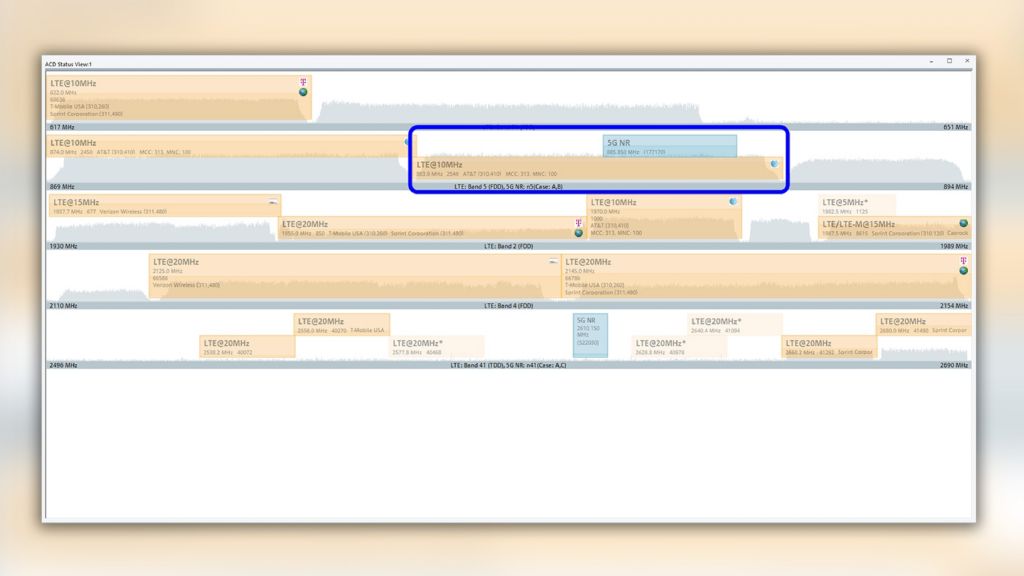
Task: Maximize the ACD Status View window
Action: point(949,62)
